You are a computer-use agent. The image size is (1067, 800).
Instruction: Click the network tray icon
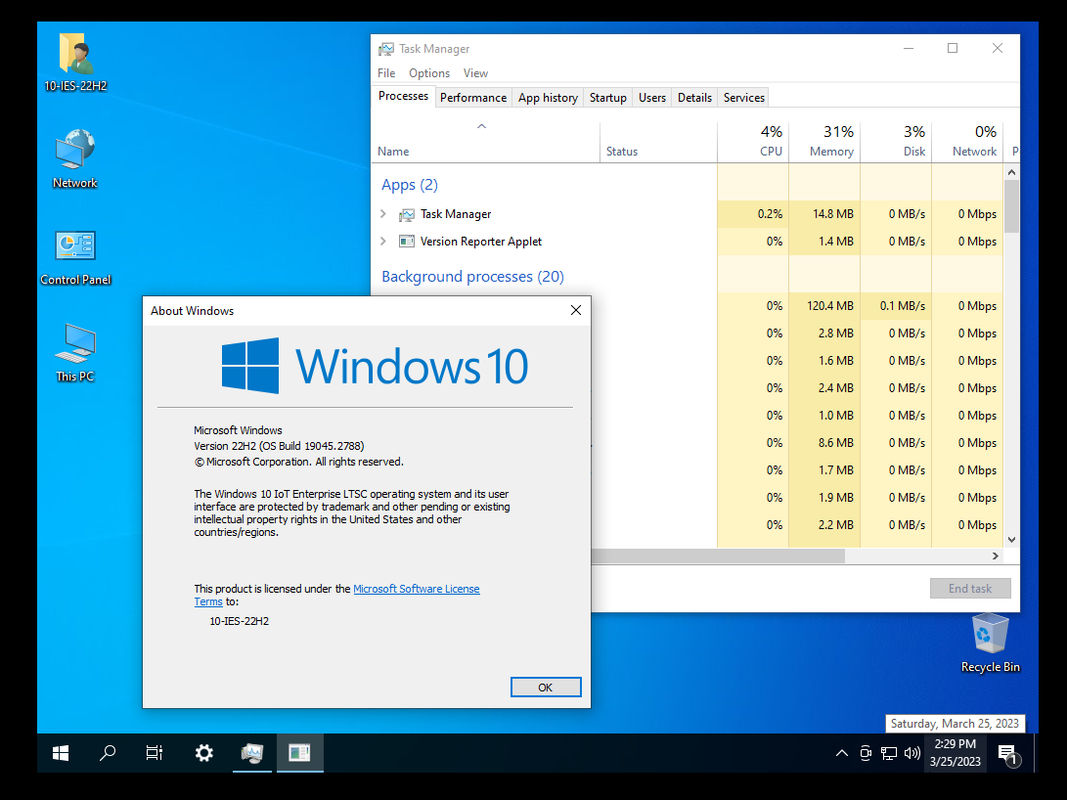tap(889, 753)
